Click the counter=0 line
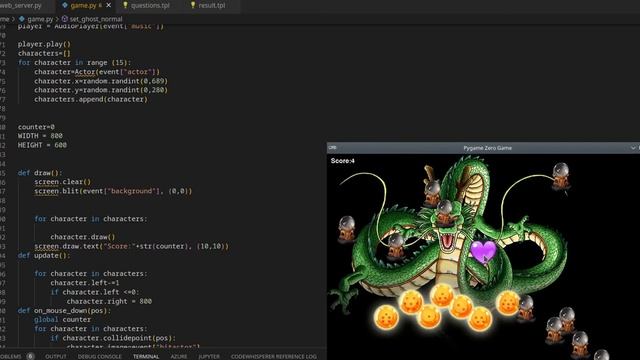Viewport: 640px width, 360px height. point(36,127)
